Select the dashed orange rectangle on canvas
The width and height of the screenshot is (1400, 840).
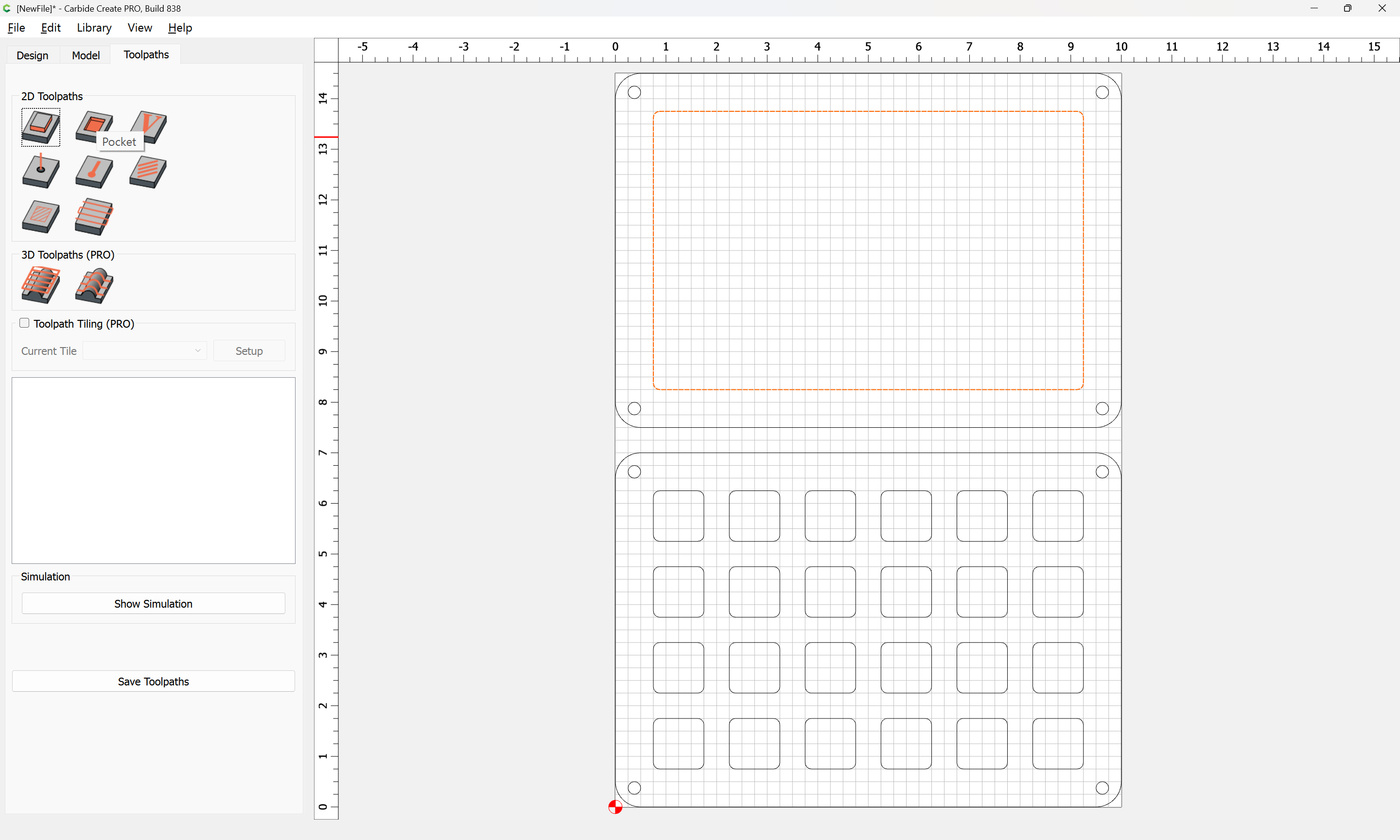click(x=868, y=111)
